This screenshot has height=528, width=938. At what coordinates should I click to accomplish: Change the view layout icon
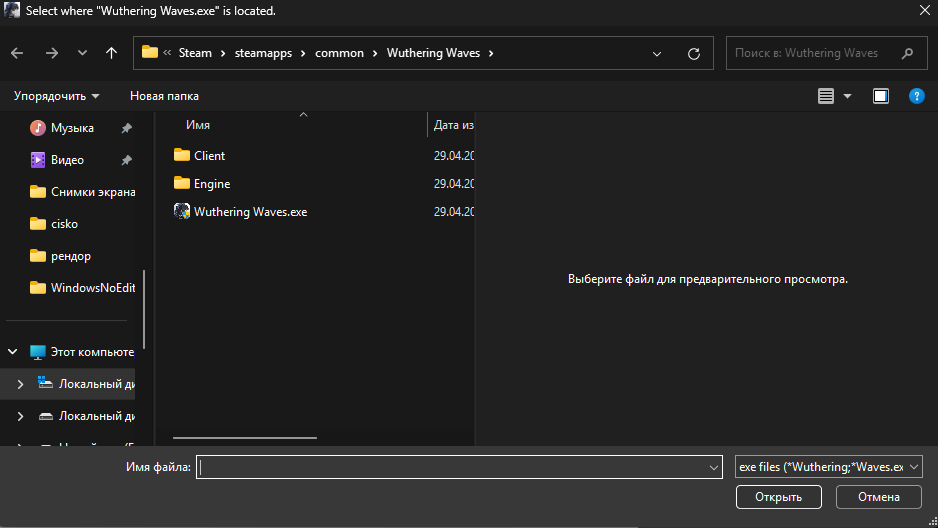pyautogui.click(x=826, y=96)
